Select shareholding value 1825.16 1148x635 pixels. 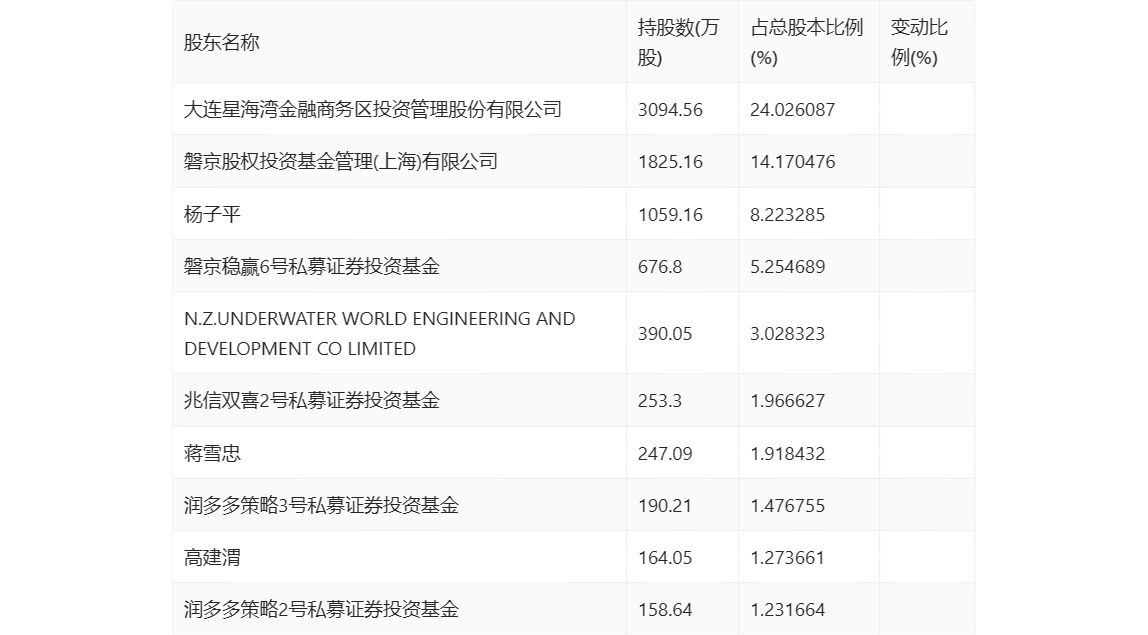(x=670, y=162)
